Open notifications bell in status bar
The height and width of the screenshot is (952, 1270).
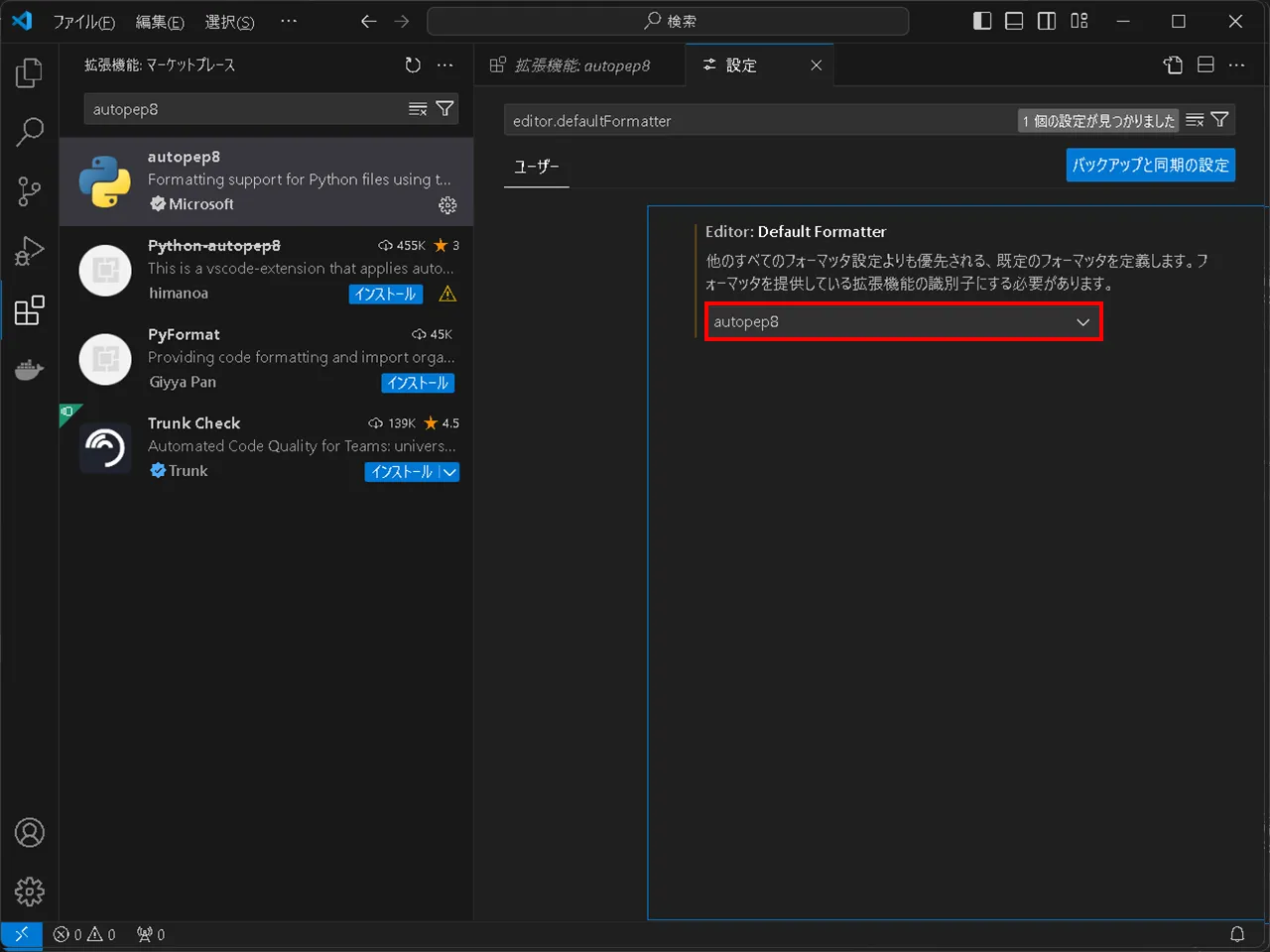(x=1237, y=934)
